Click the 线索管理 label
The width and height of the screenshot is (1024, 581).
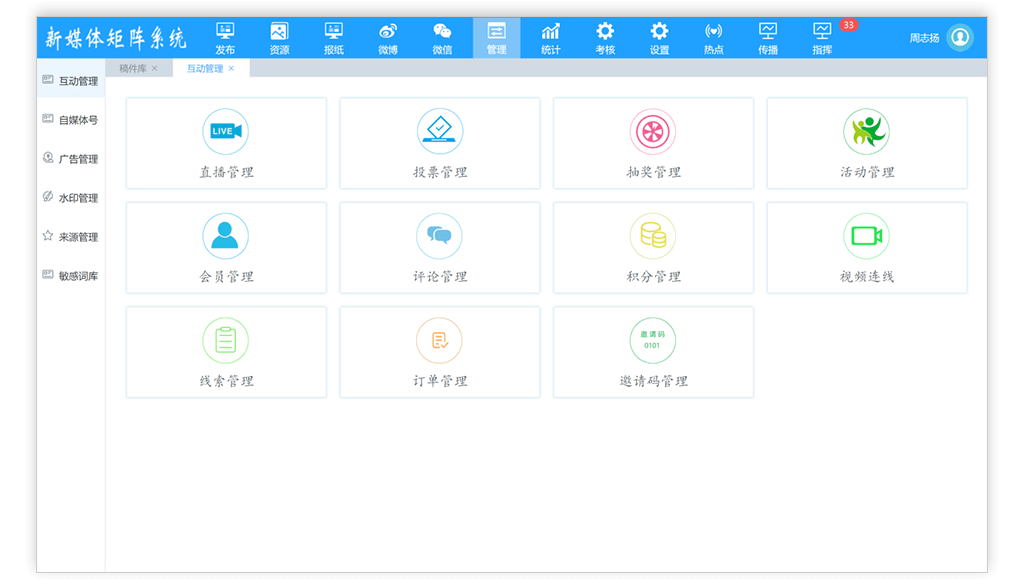(226, 381)
